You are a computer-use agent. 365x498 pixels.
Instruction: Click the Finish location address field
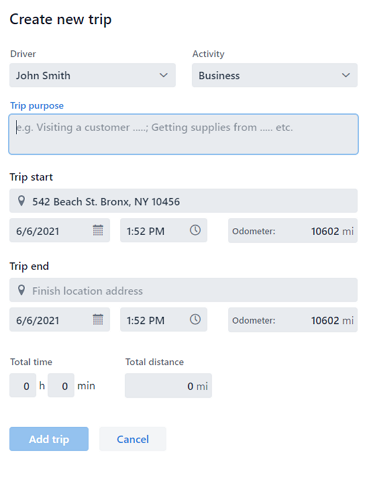tap(183, 290)
